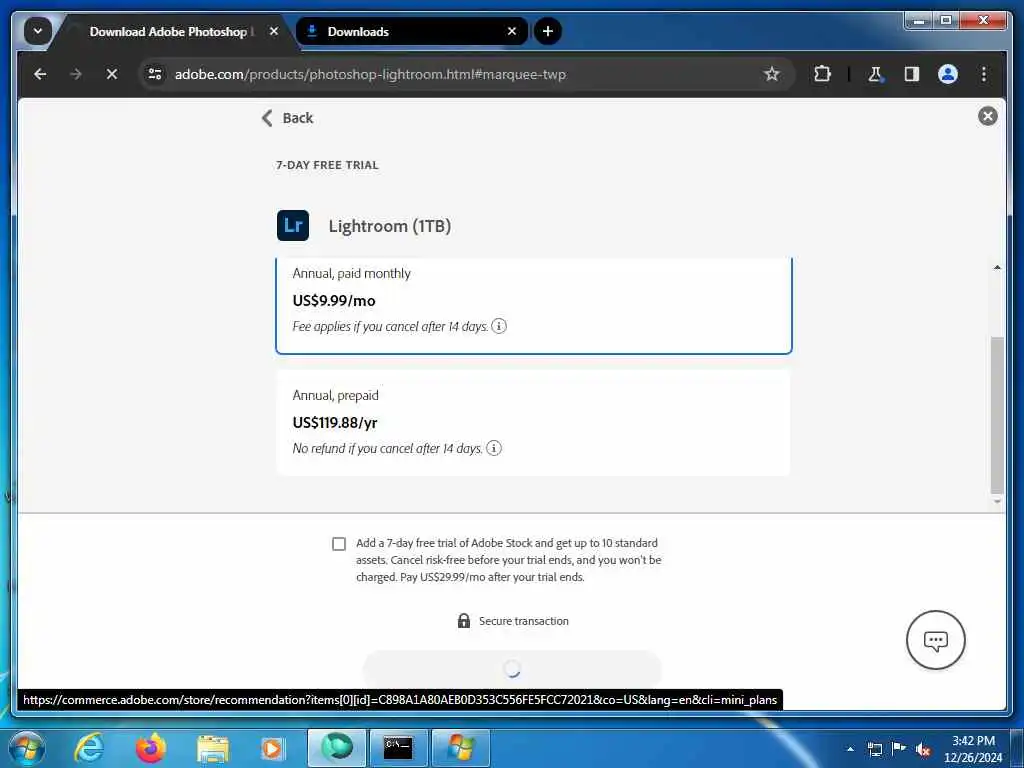Image resolution: width=1024 pixels, height=768 pixels.
Task: Open Windows Media Player on taskbar
Action: [272, 748]
